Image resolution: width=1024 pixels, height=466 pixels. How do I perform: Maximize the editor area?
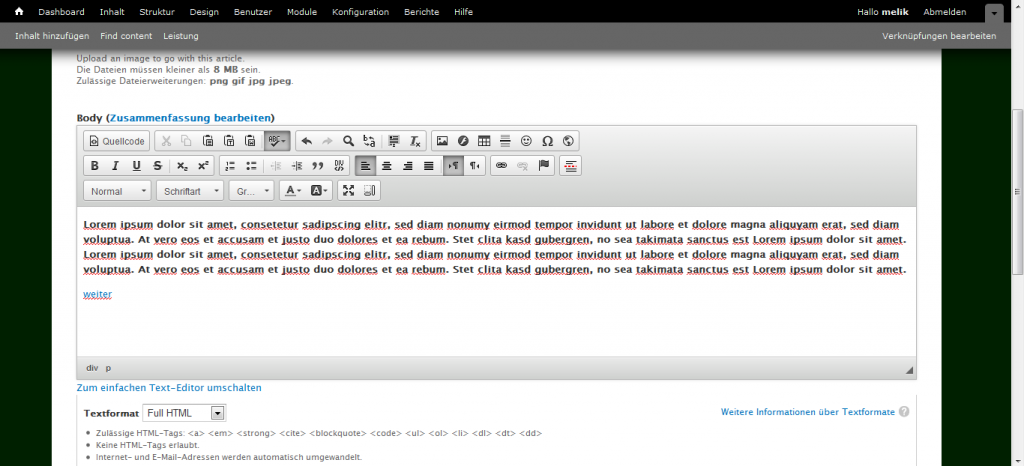[348, 190]
